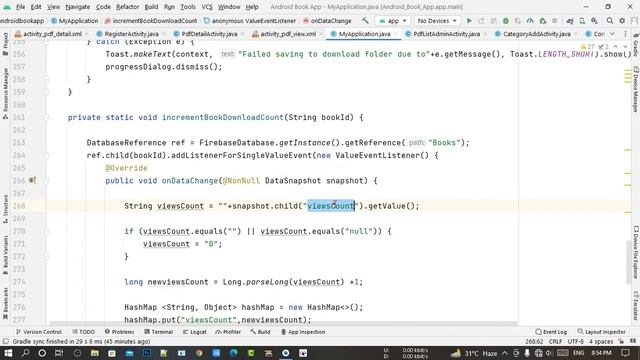Click the CRLF line separator in status bar
The image size is (640, 360).
(x=555, y=341)
